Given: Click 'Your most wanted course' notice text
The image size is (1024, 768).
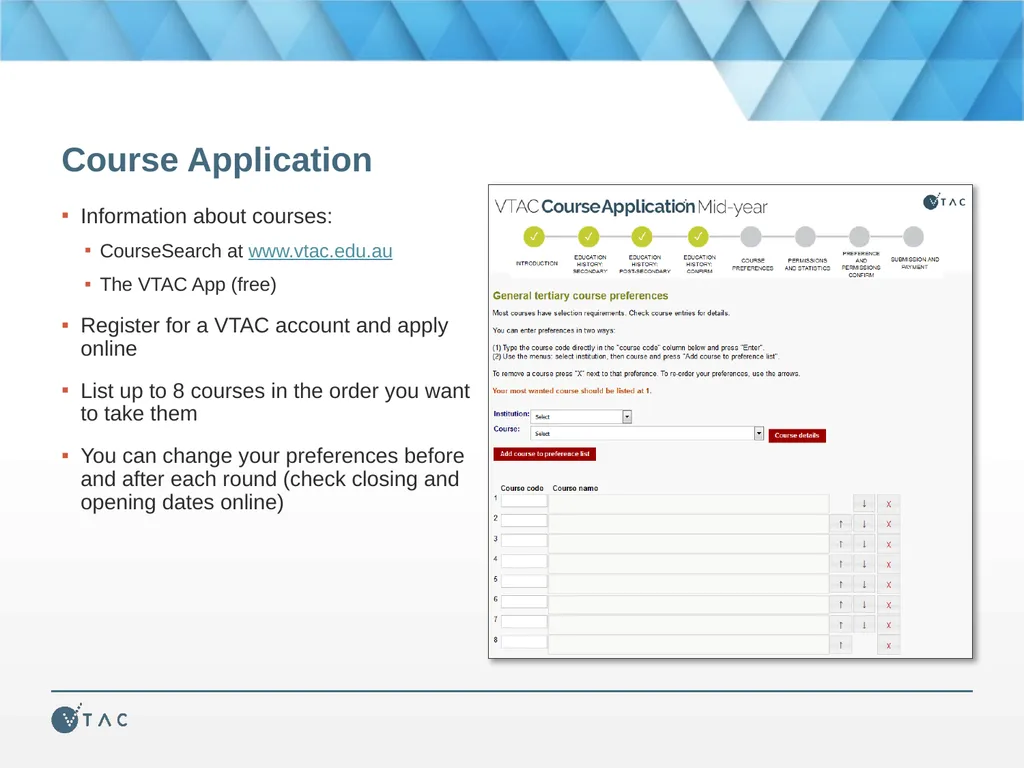Looking at the screenshot, I should [571, 391].
